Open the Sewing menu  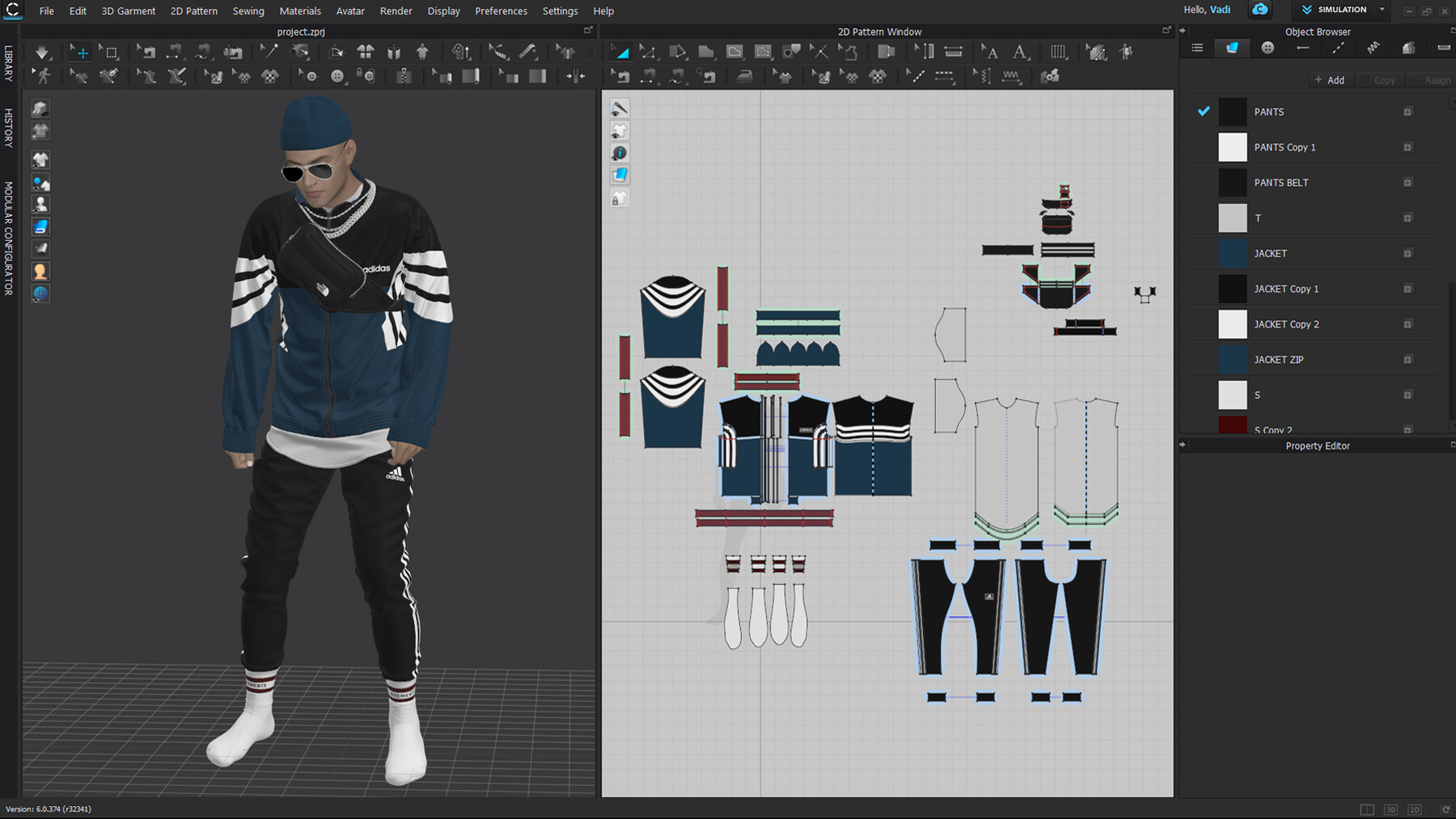[x=248, y=11]
